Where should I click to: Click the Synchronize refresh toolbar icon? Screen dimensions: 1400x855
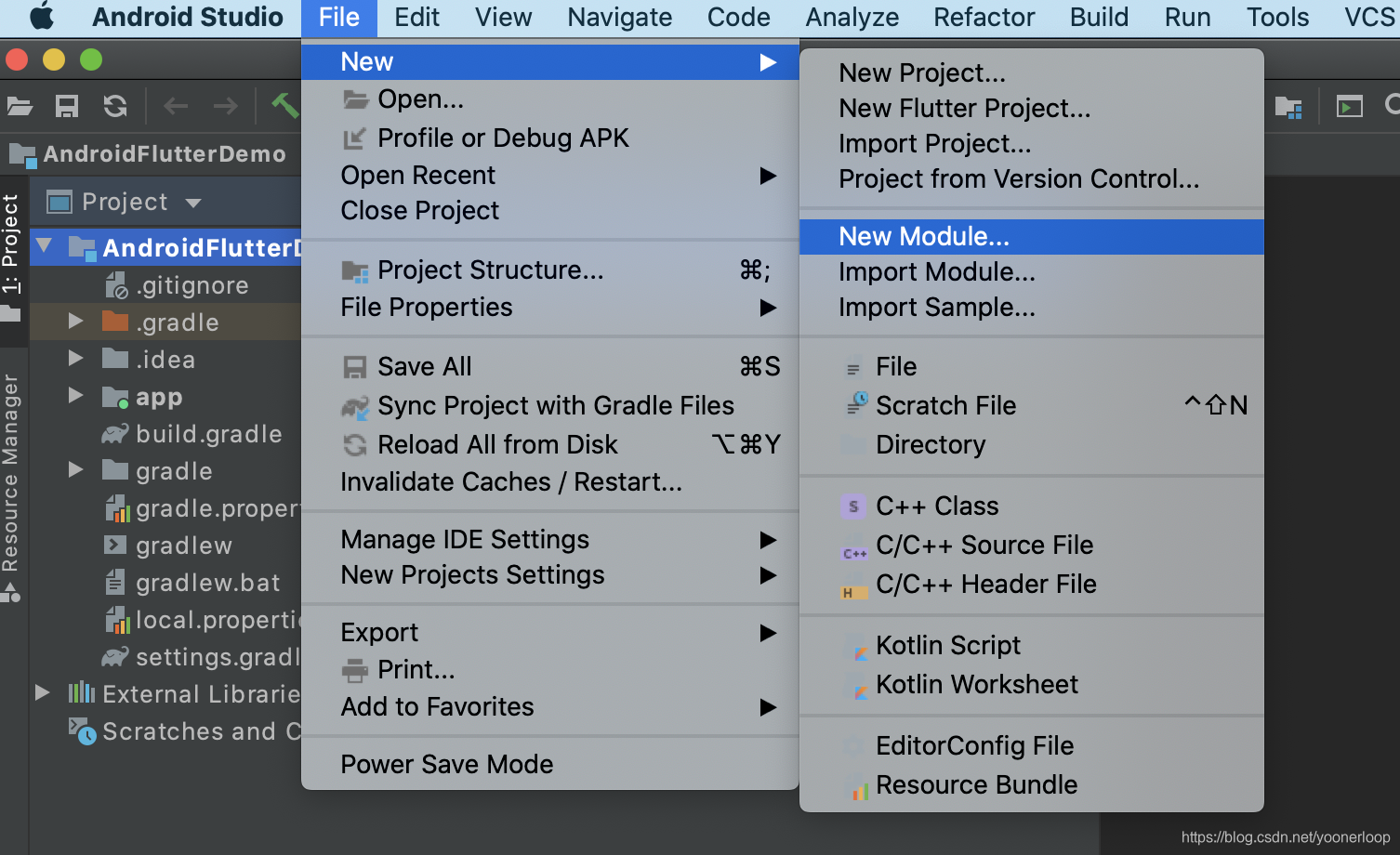pos(115,106)
